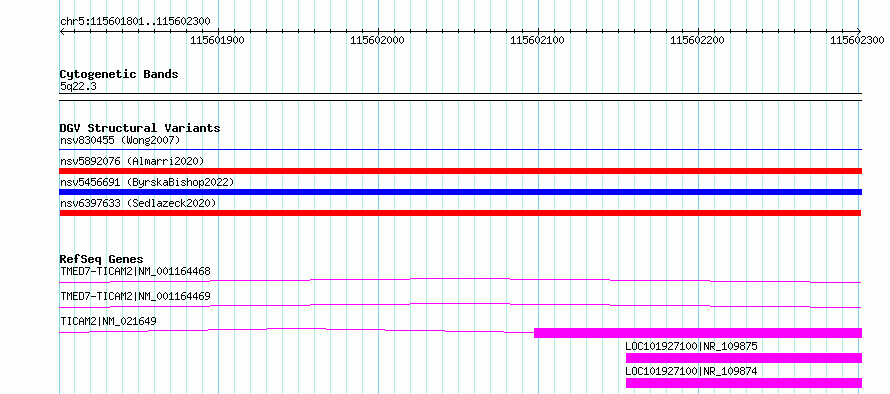The width and height of the screenshot is (890, 394).
Task: Click the red nsv6397633 variant bar
Action: [460, 213]
